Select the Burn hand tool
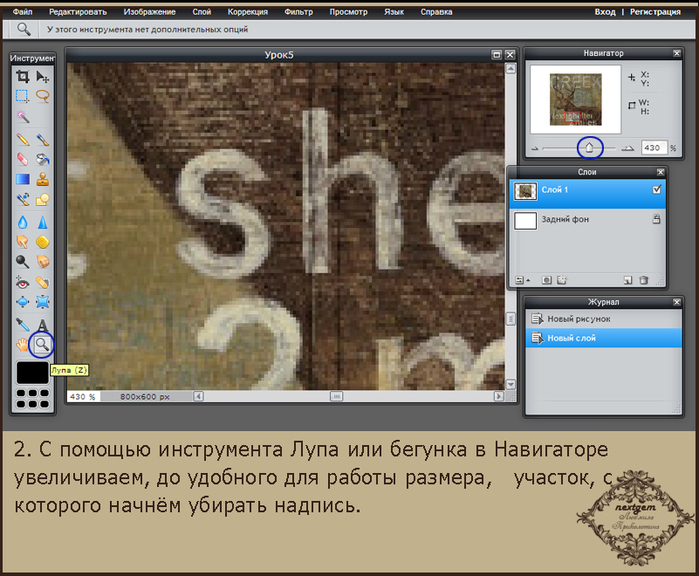The image size is (699, 576). (x=43, y=262)
